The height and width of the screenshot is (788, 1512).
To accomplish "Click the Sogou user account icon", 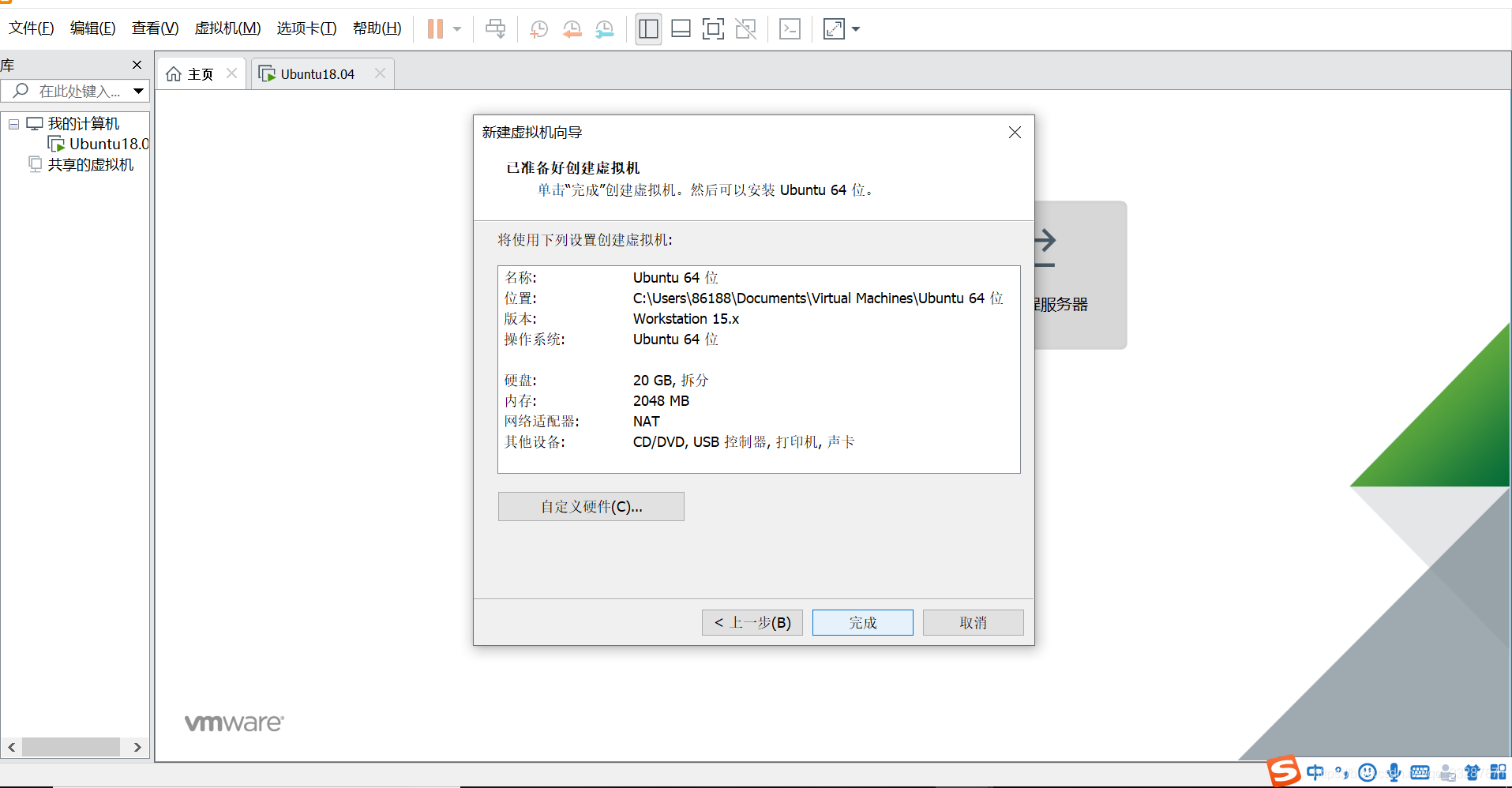I will pos(1446,772).
